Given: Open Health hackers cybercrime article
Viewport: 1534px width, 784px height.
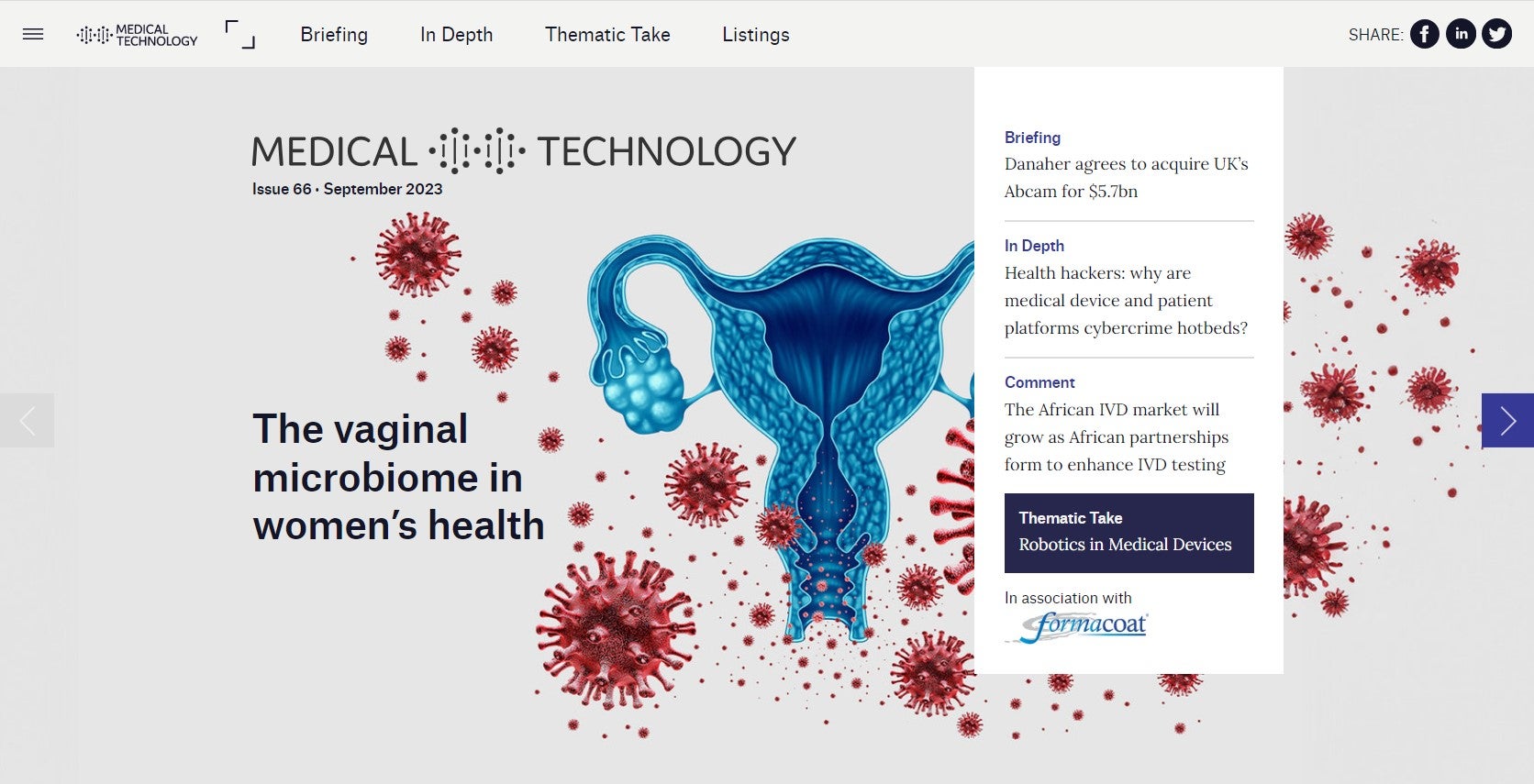Looking at the screenshot, I should 1126,301.
